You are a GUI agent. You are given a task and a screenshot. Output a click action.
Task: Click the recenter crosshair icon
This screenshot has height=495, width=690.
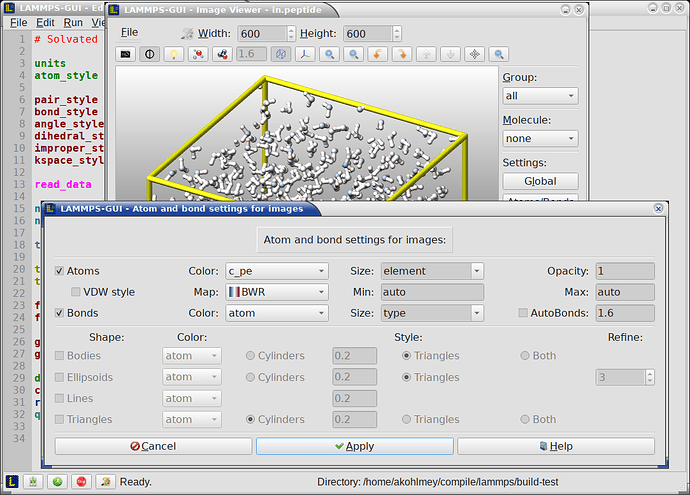pos(474,54)
